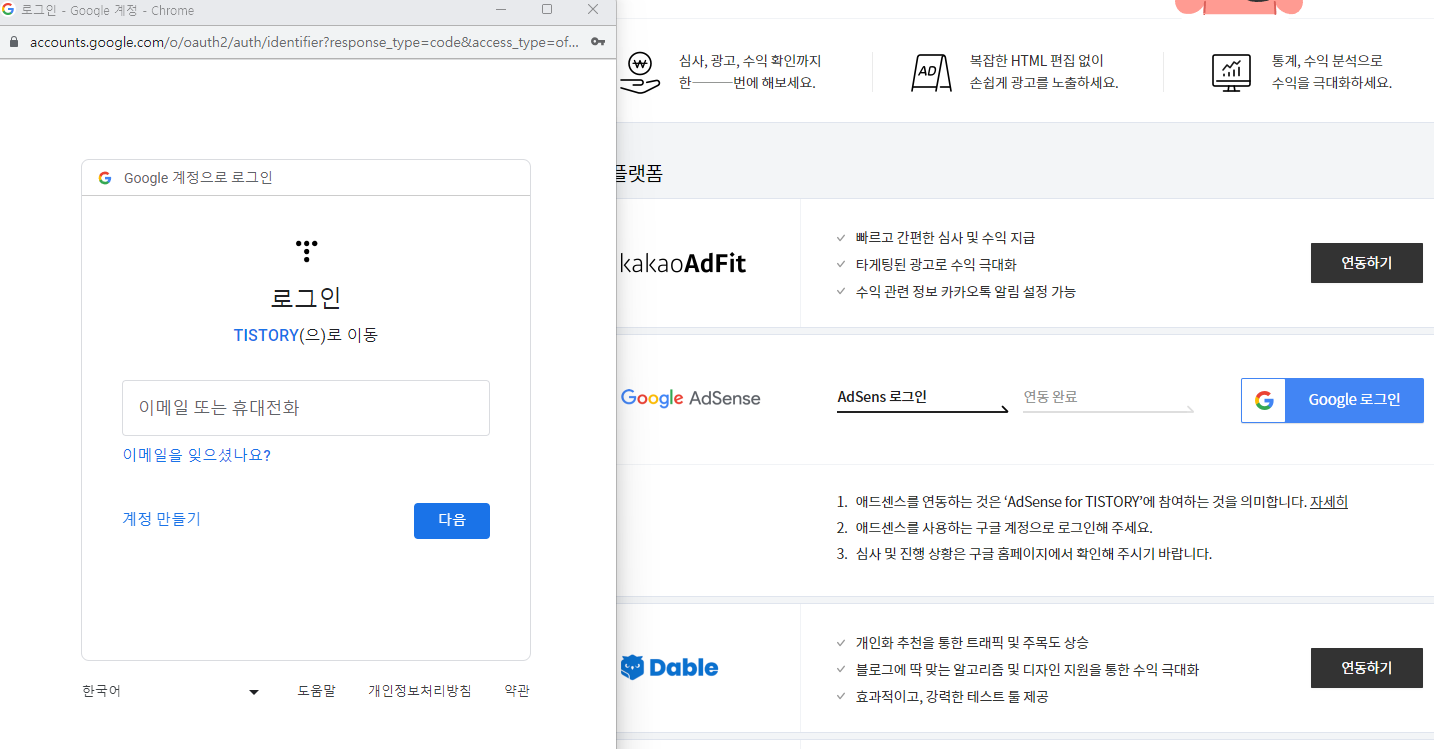The image size is (1434, 749).
Task: Click the Google G icon in login header
Action: [104, 178]
